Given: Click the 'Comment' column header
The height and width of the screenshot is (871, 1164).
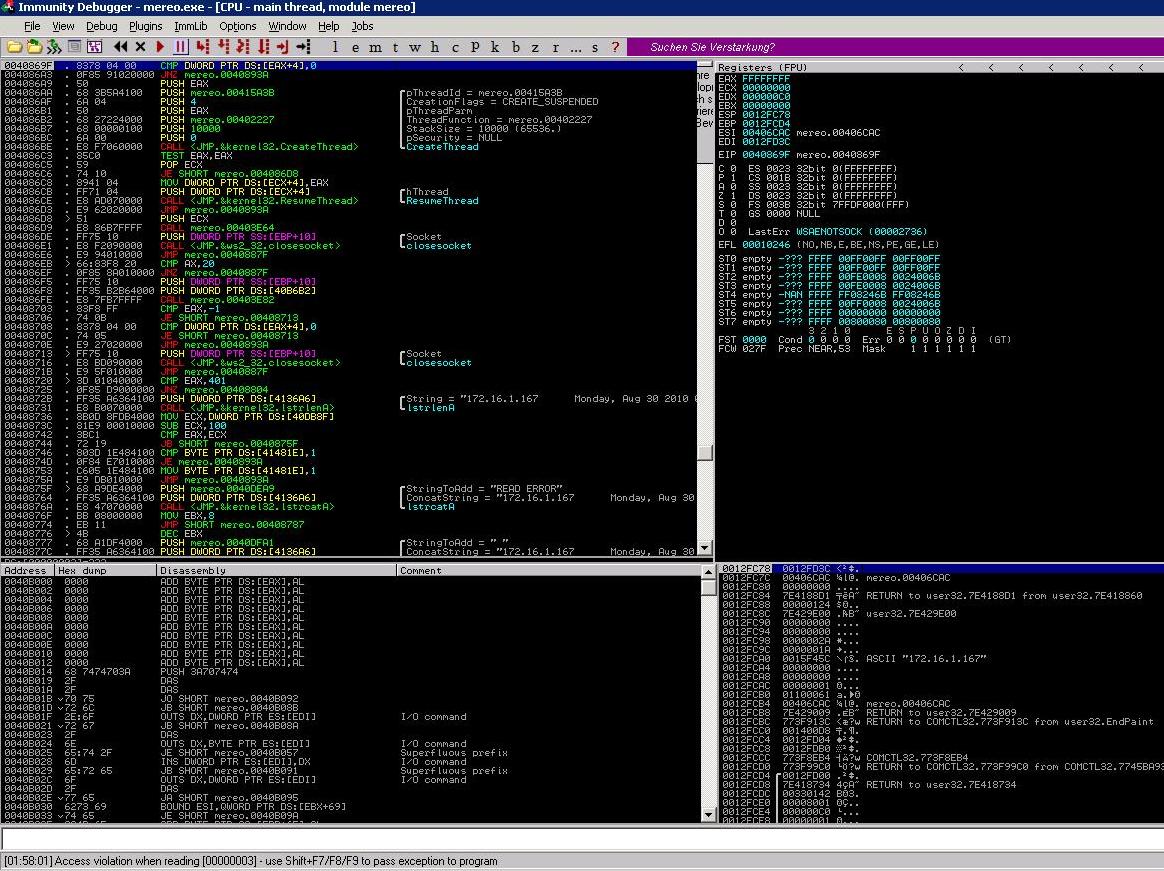Looking at the screenshot, I should (547, 570).
